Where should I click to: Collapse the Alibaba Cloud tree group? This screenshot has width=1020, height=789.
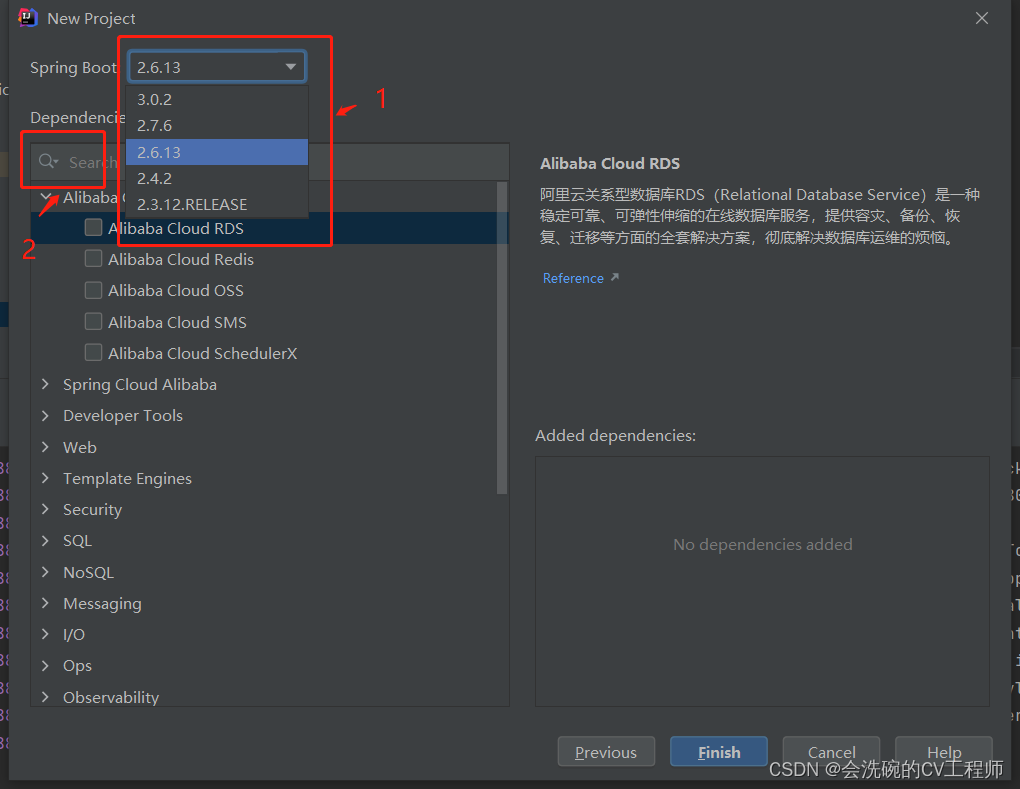tap(46, 196)
